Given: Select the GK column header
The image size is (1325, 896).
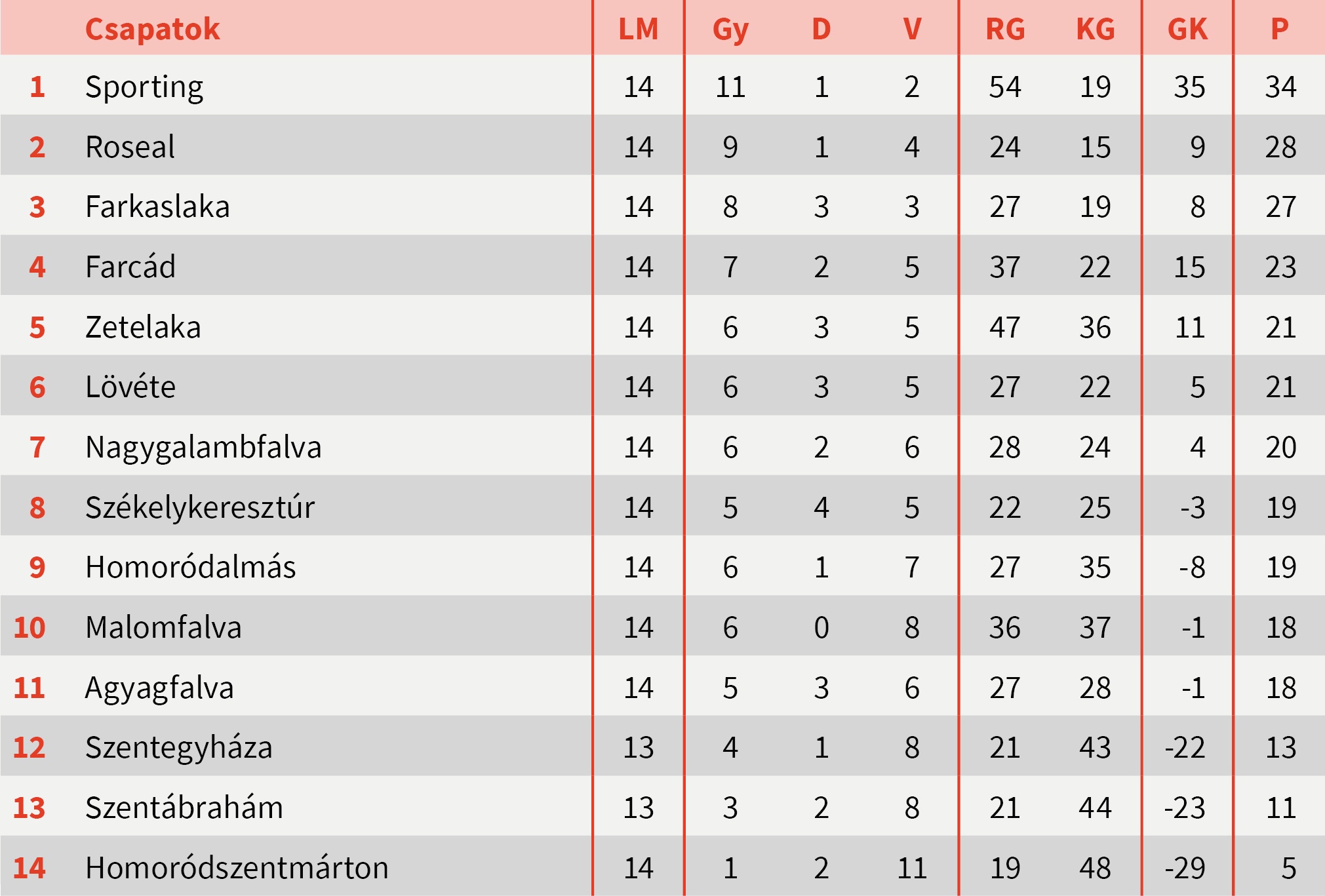Looking at the screenshot, I should pos(1187,29).
